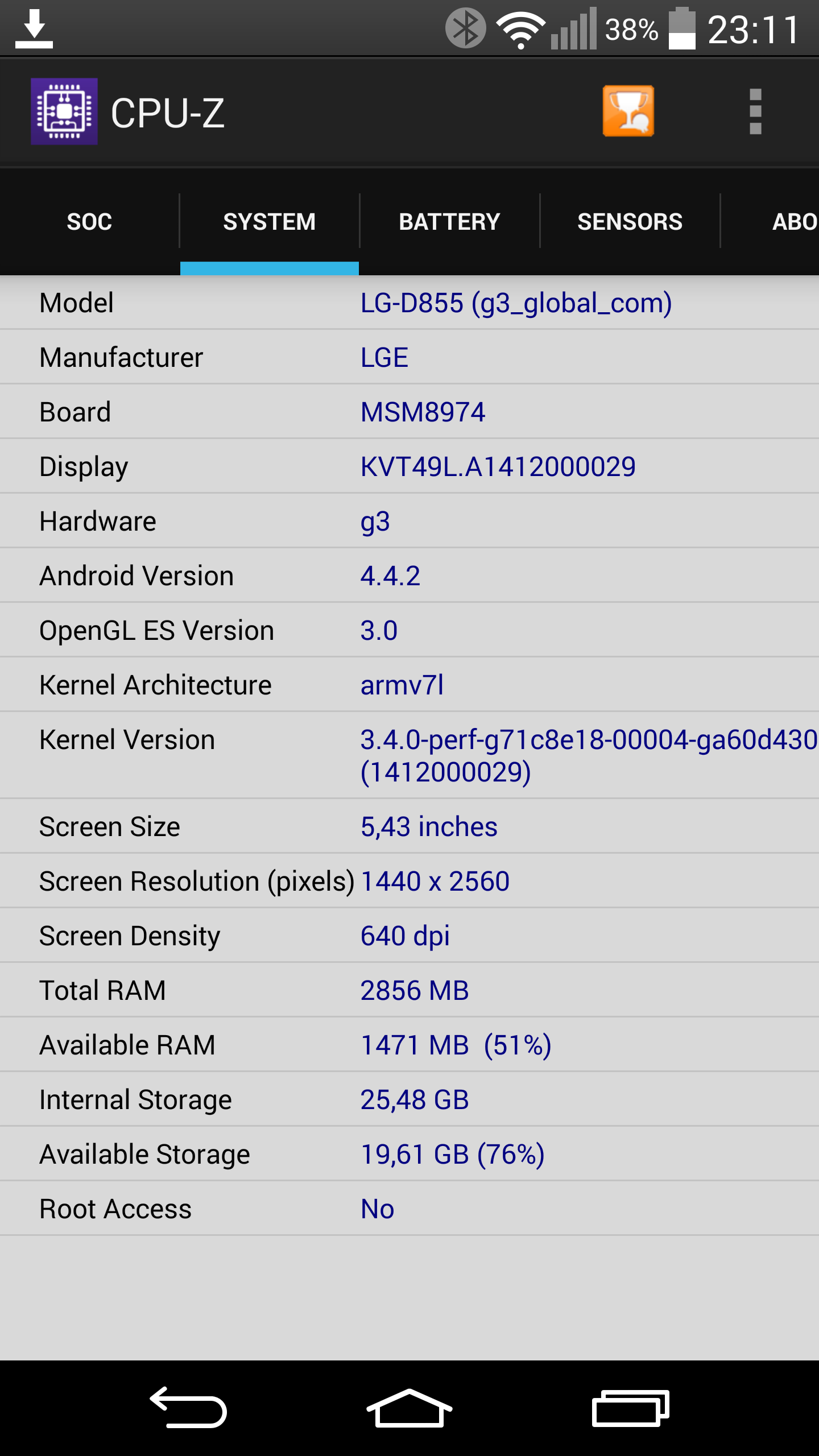The width and height of the screenshot is (819, 1456).
Task: Tap the Total RAM row label
Action: pyautogui.click(x=102, y=991)
